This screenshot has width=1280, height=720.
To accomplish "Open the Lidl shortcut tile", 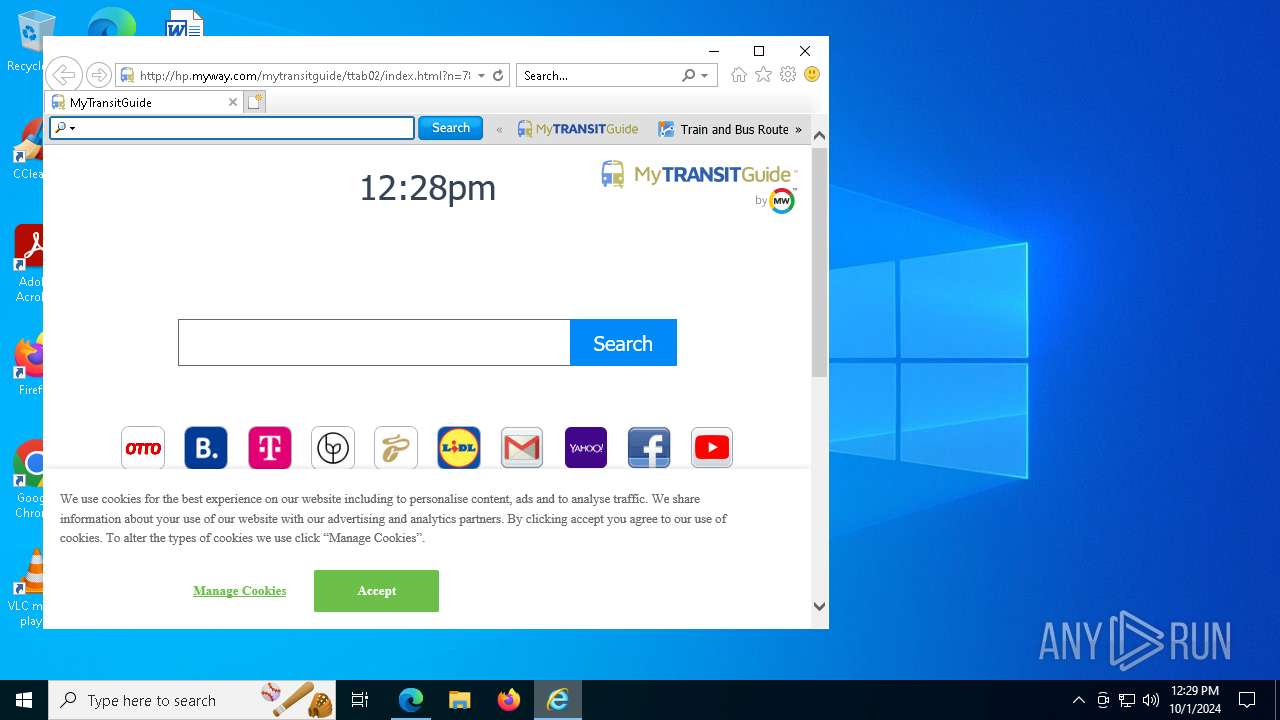I will [x=459, y=448].
